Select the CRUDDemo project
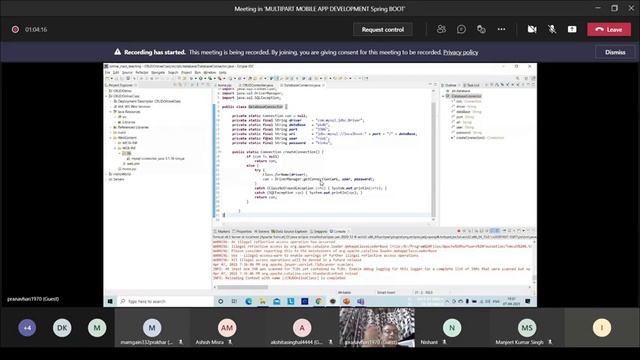640x360 pixels. tap(121, 91)
